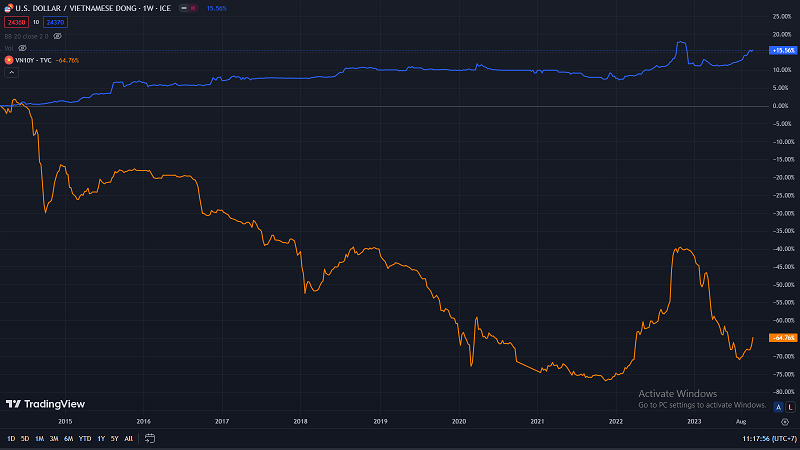Switch to the YTD time range

coord(85,438)
